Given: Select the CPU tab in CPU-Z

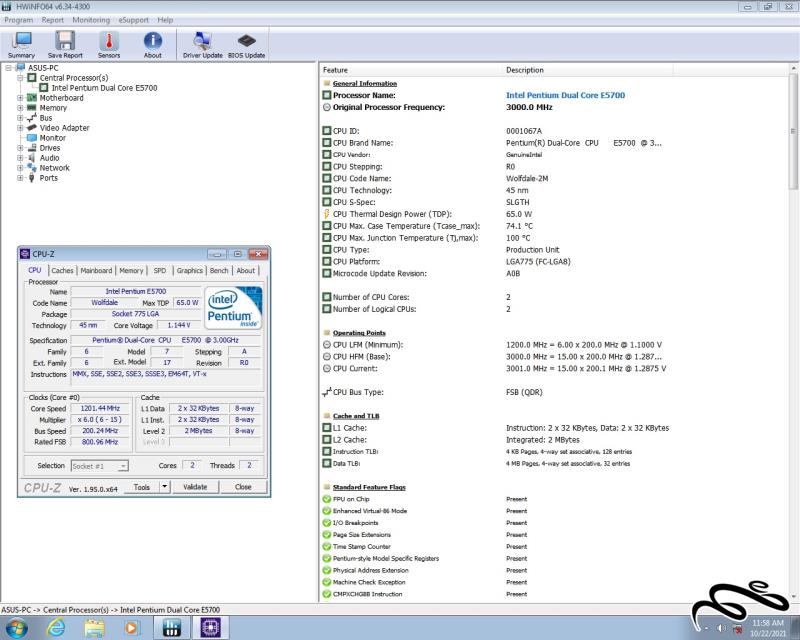Looking at the screenshot, I should 35,270.
